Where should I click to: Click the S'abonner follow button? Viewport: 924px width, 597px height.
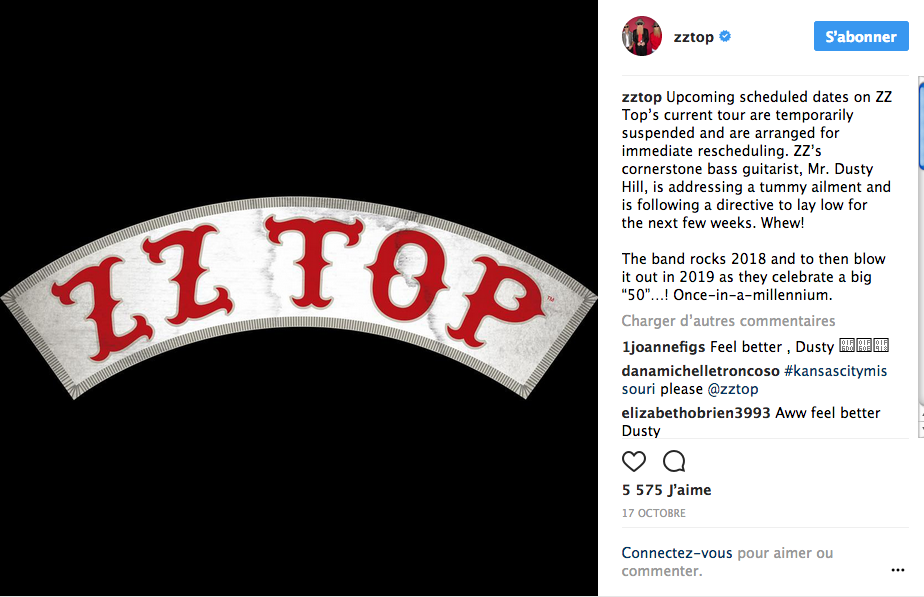tap(861, 36)
